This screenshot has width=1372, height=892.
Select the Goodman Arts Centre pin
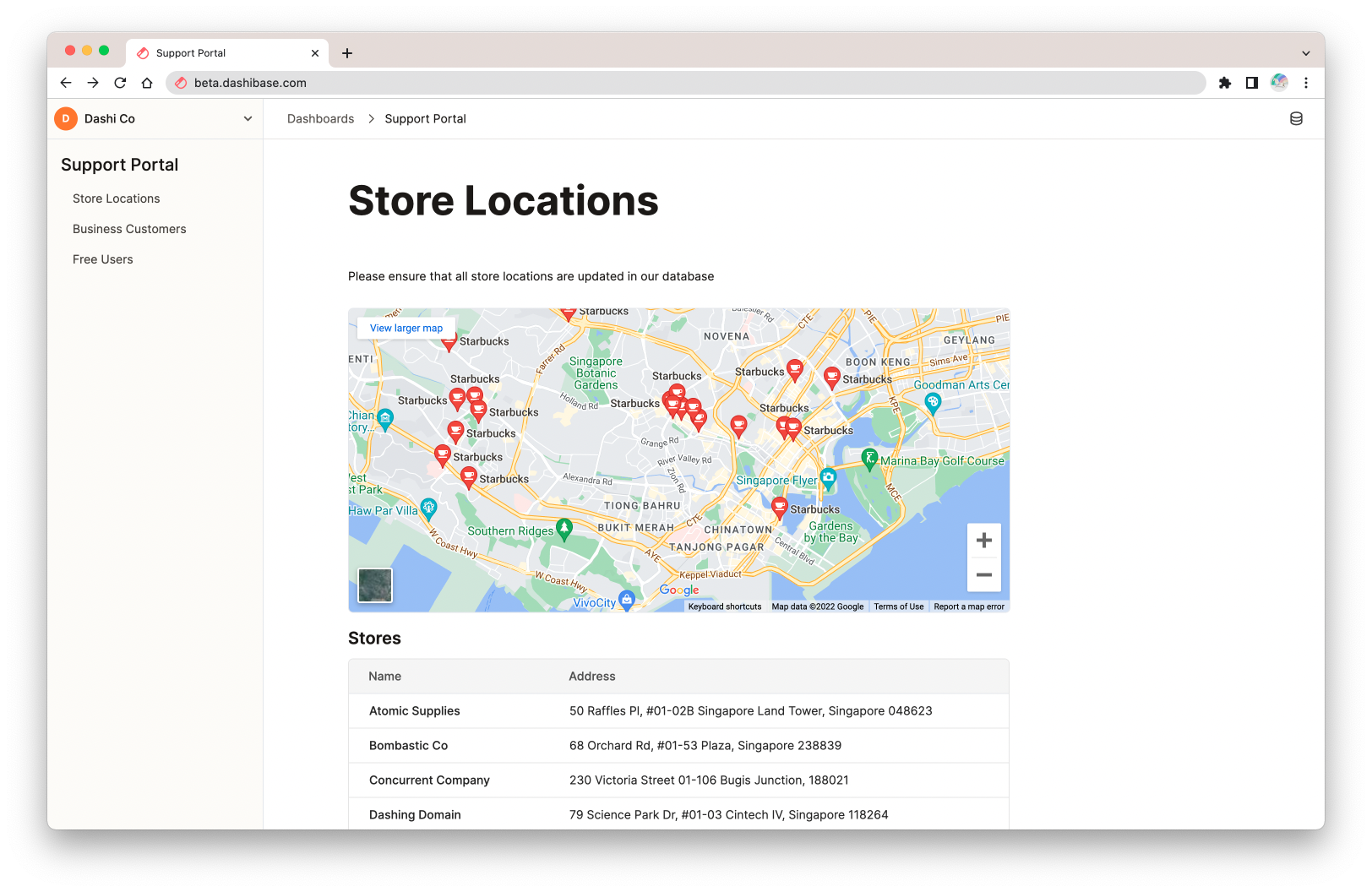click(933, 403)
